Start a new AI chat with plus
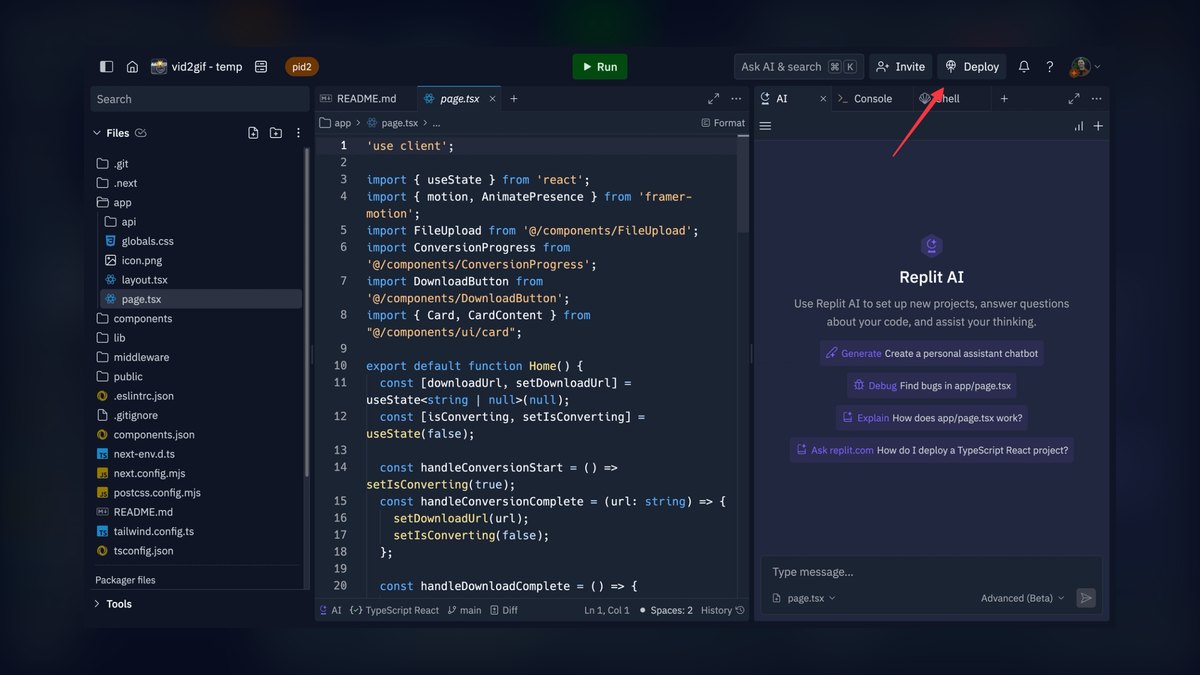The width and height of the screenshot is (1200, 675). (x=1098, y=126)
